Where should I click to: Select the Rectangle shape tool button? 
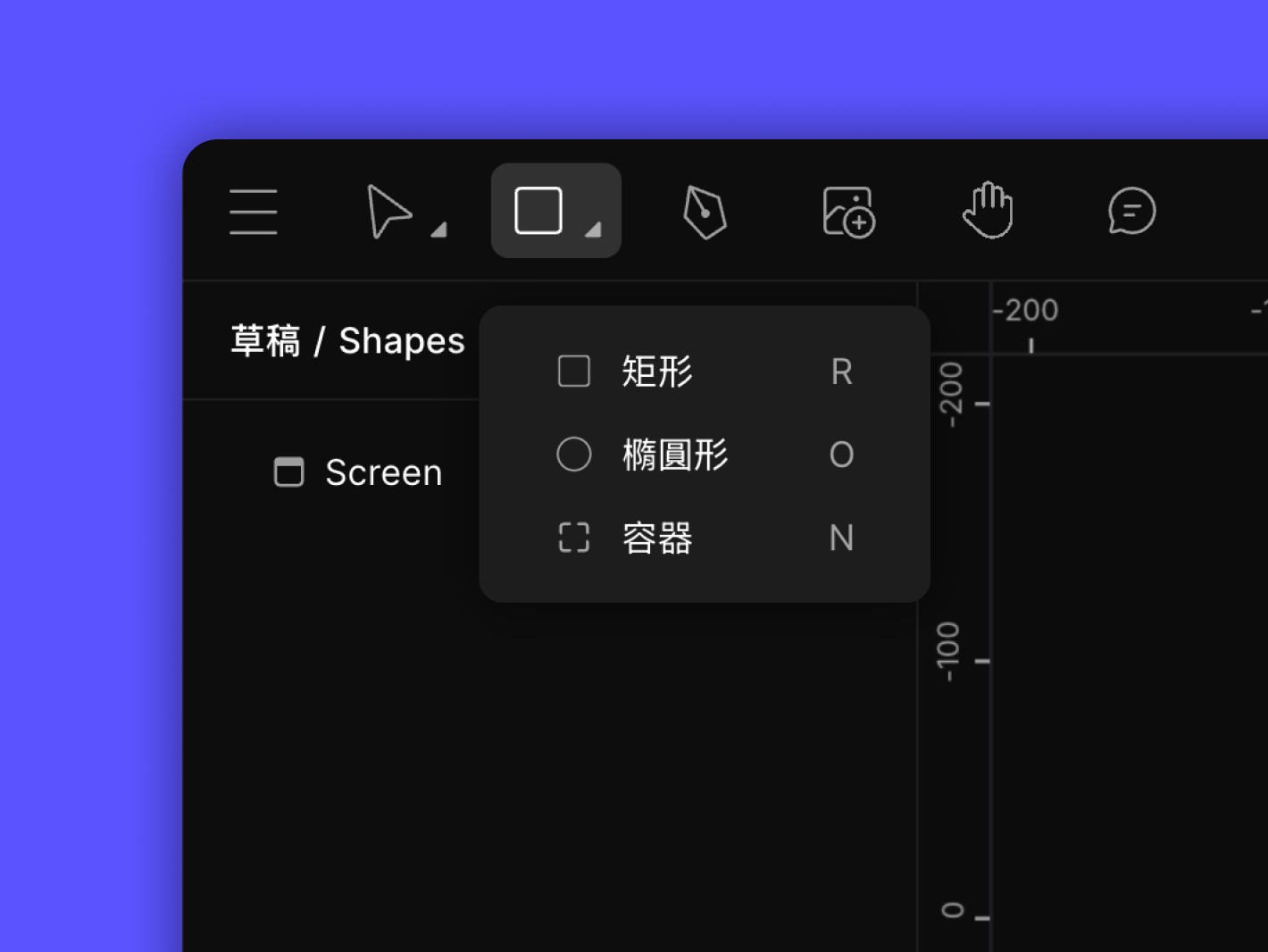[538, 211]
